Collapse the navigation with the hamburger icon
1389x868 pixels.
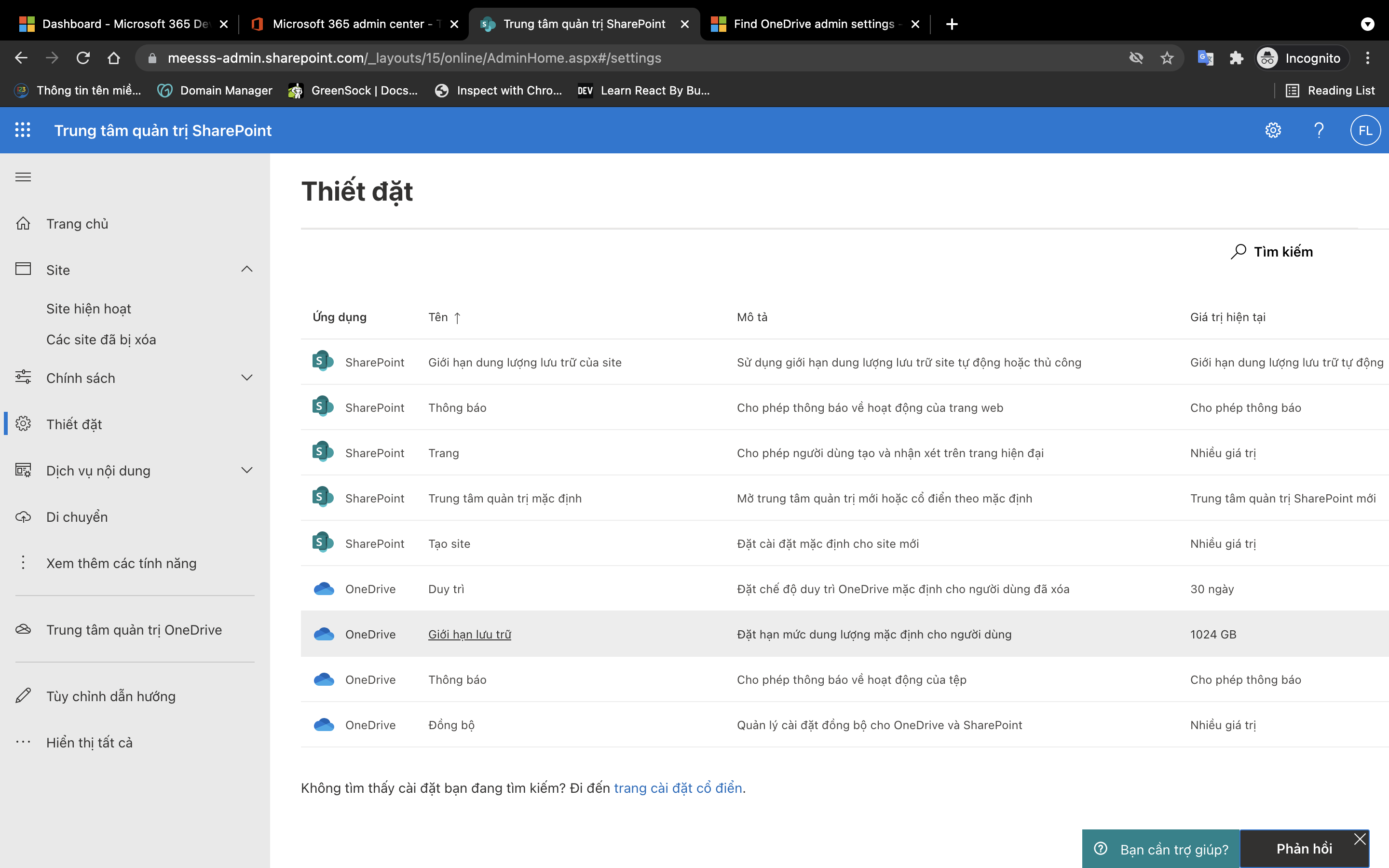tap(23, 177)
